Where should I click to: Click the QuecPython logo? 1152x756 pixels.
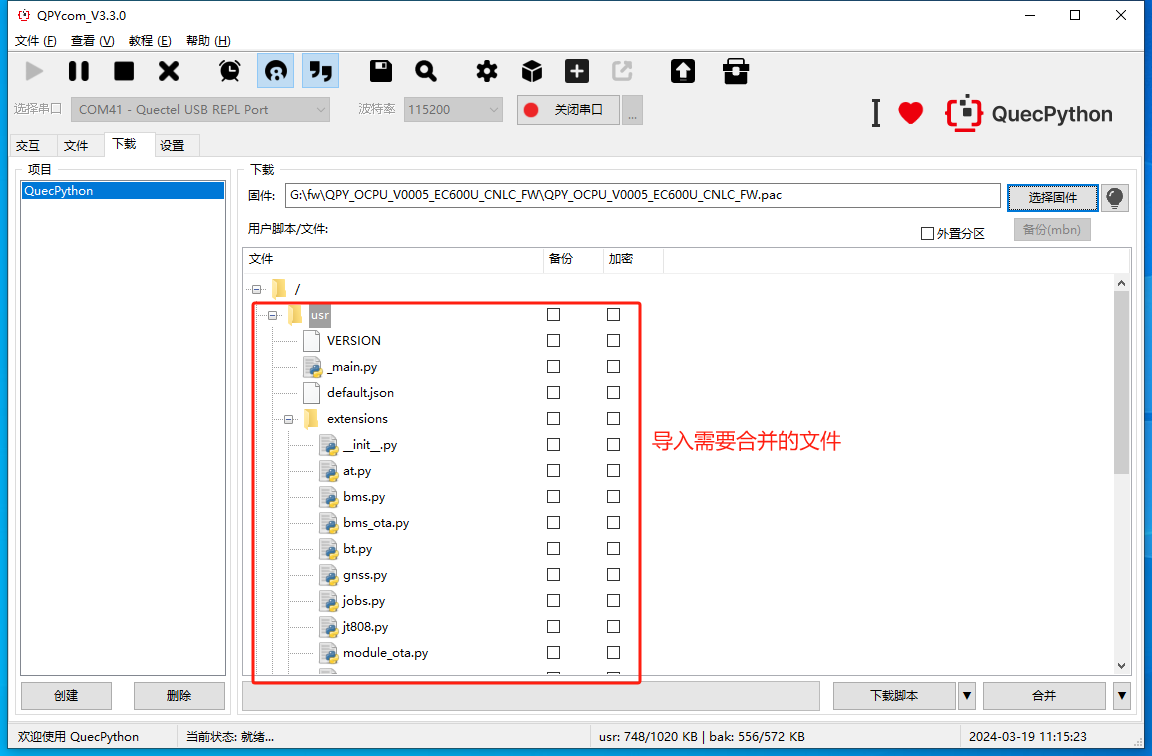point(1029,113)
